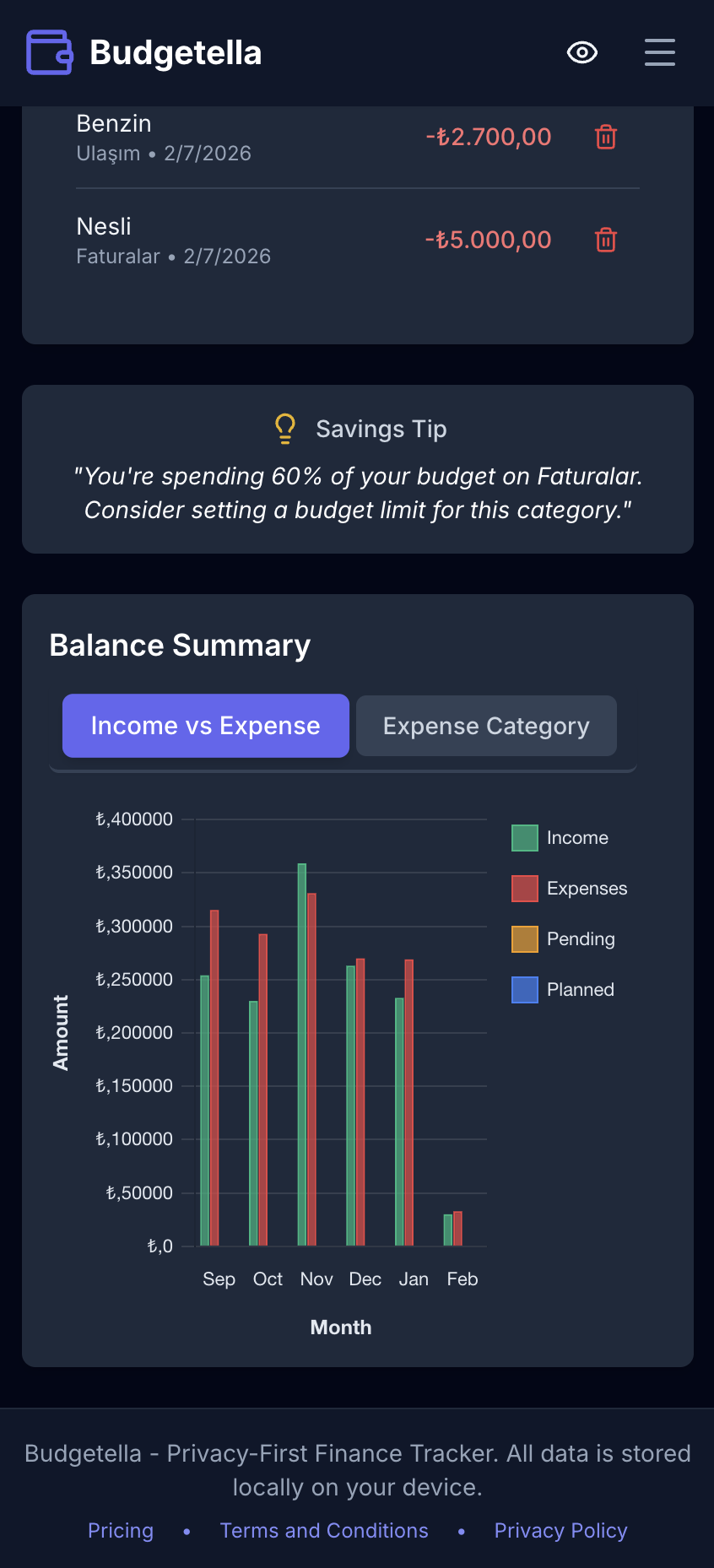Click the Nesli transaction row
Viewport: 714px width, 1568px height.
pyautogui.click(x=105, y=226)
